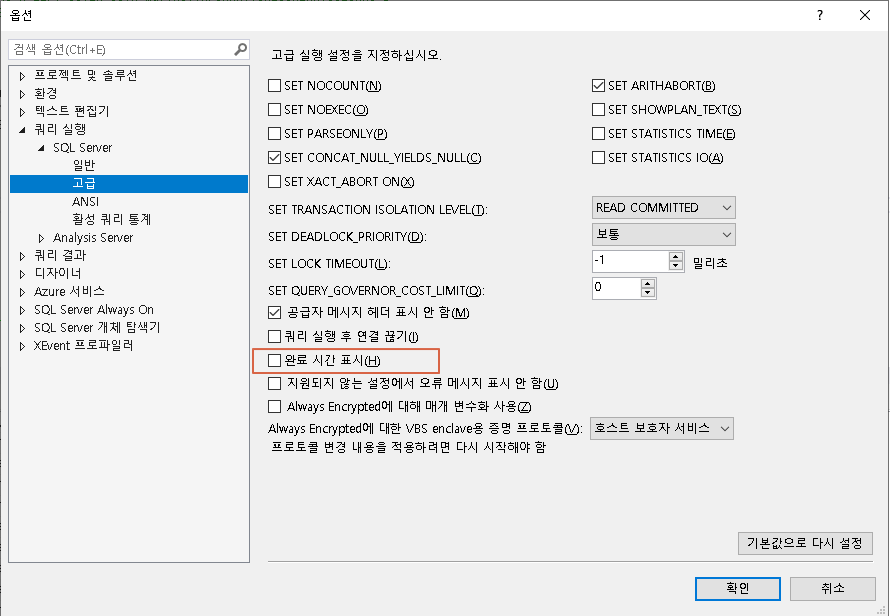Expand XEvent 프로파일러 node

23,346
